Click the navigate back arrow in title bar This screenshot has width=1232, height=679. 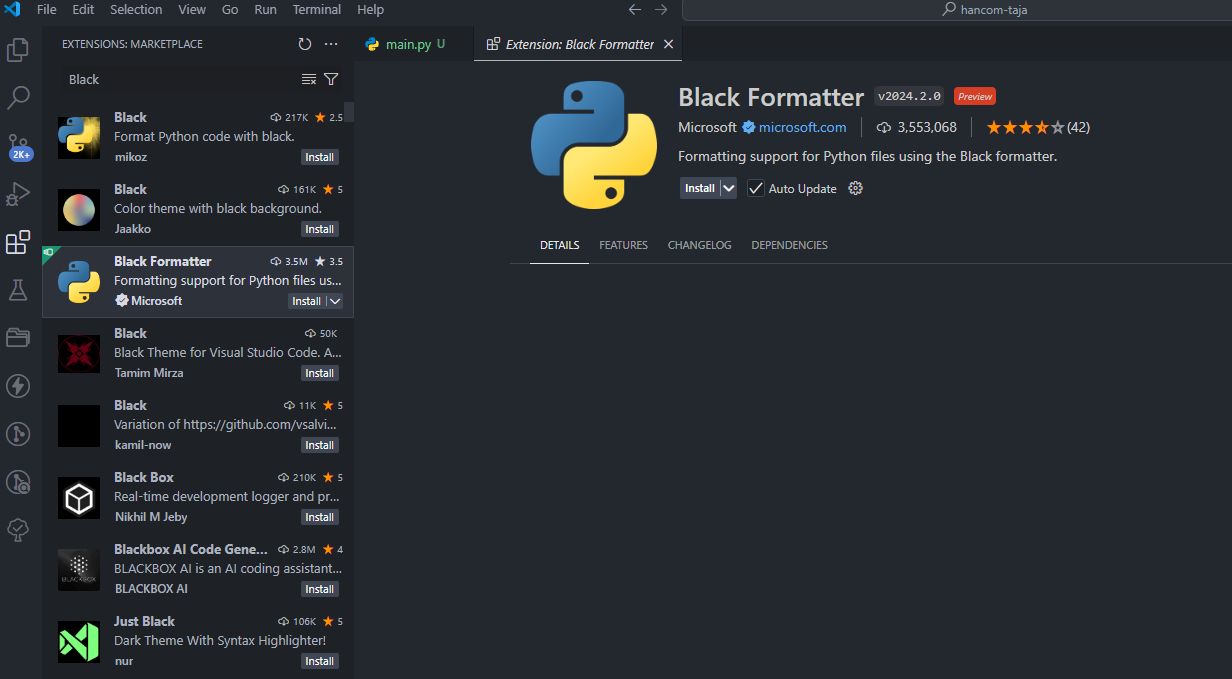[635, 9]
